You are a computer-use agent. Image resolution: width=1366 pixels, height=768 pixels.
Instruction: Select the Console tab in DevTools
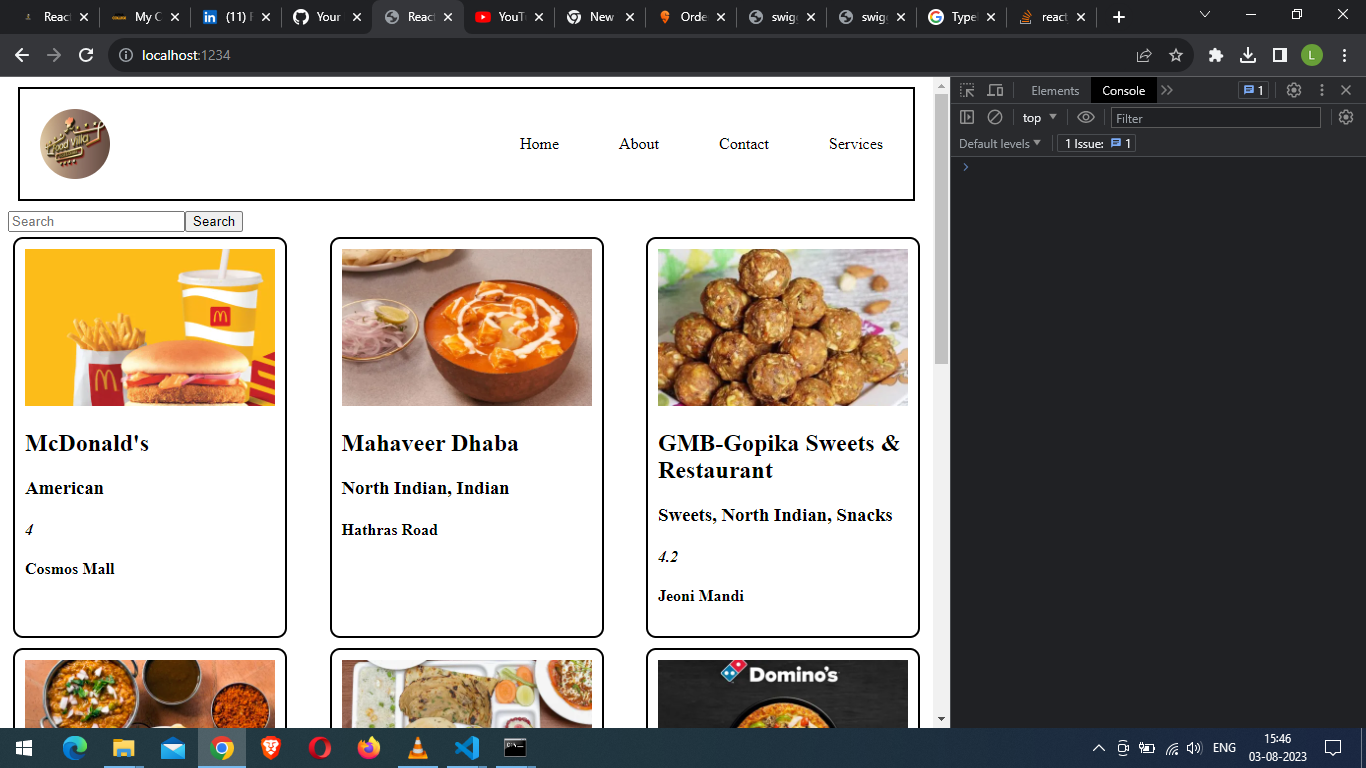click(x=1123, y=90)
